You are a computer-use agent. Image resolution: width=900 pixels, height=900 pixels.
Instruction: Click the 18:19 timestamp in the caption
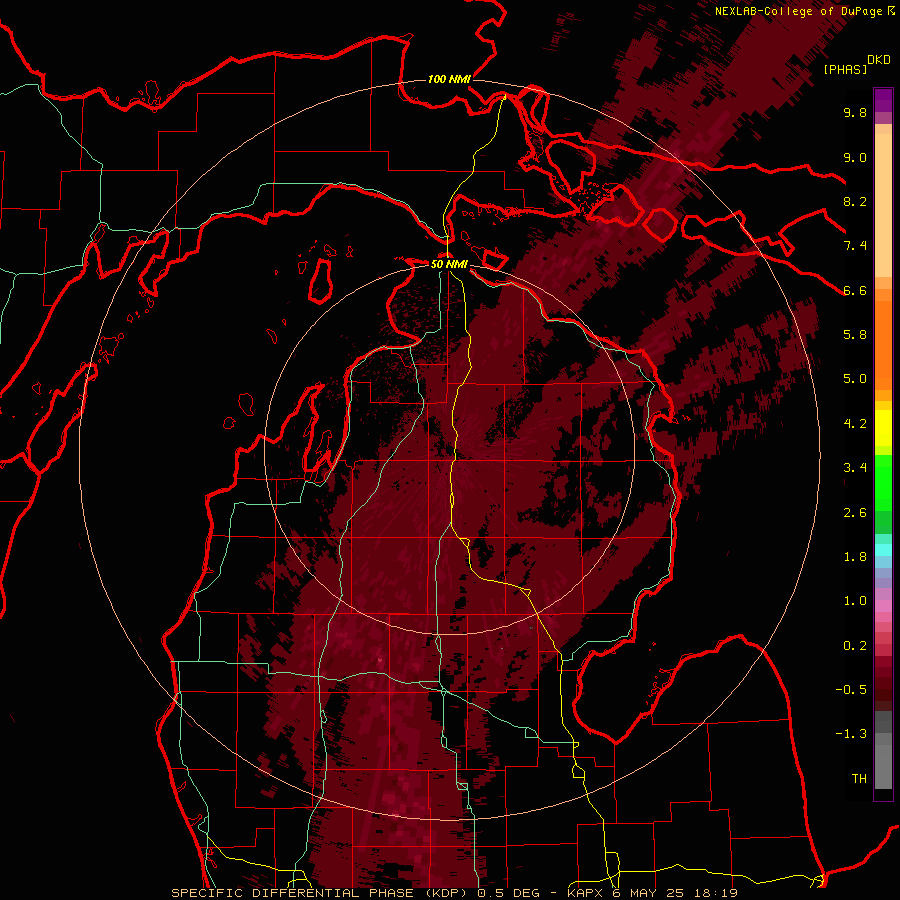coord(718,893)
